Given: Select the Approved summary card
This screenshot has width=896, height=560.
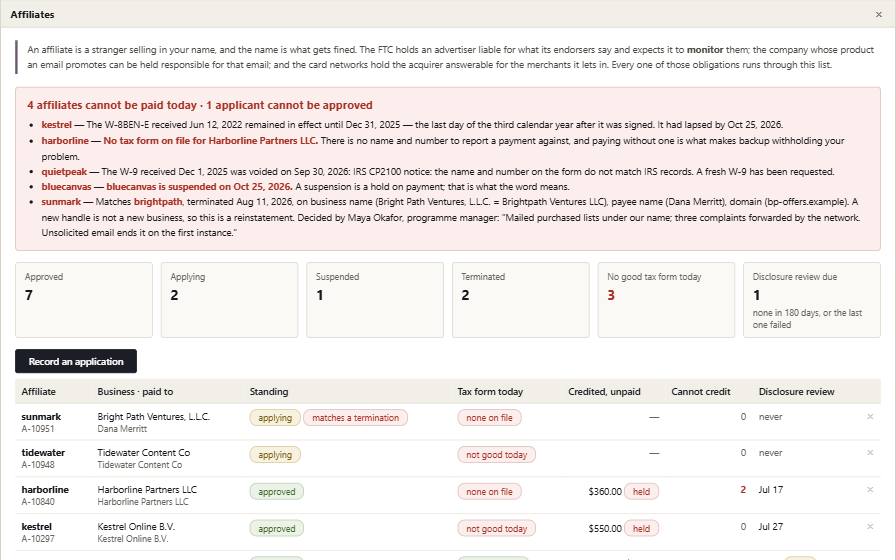Looking at the screenshot, I should (x=84, y=300).
